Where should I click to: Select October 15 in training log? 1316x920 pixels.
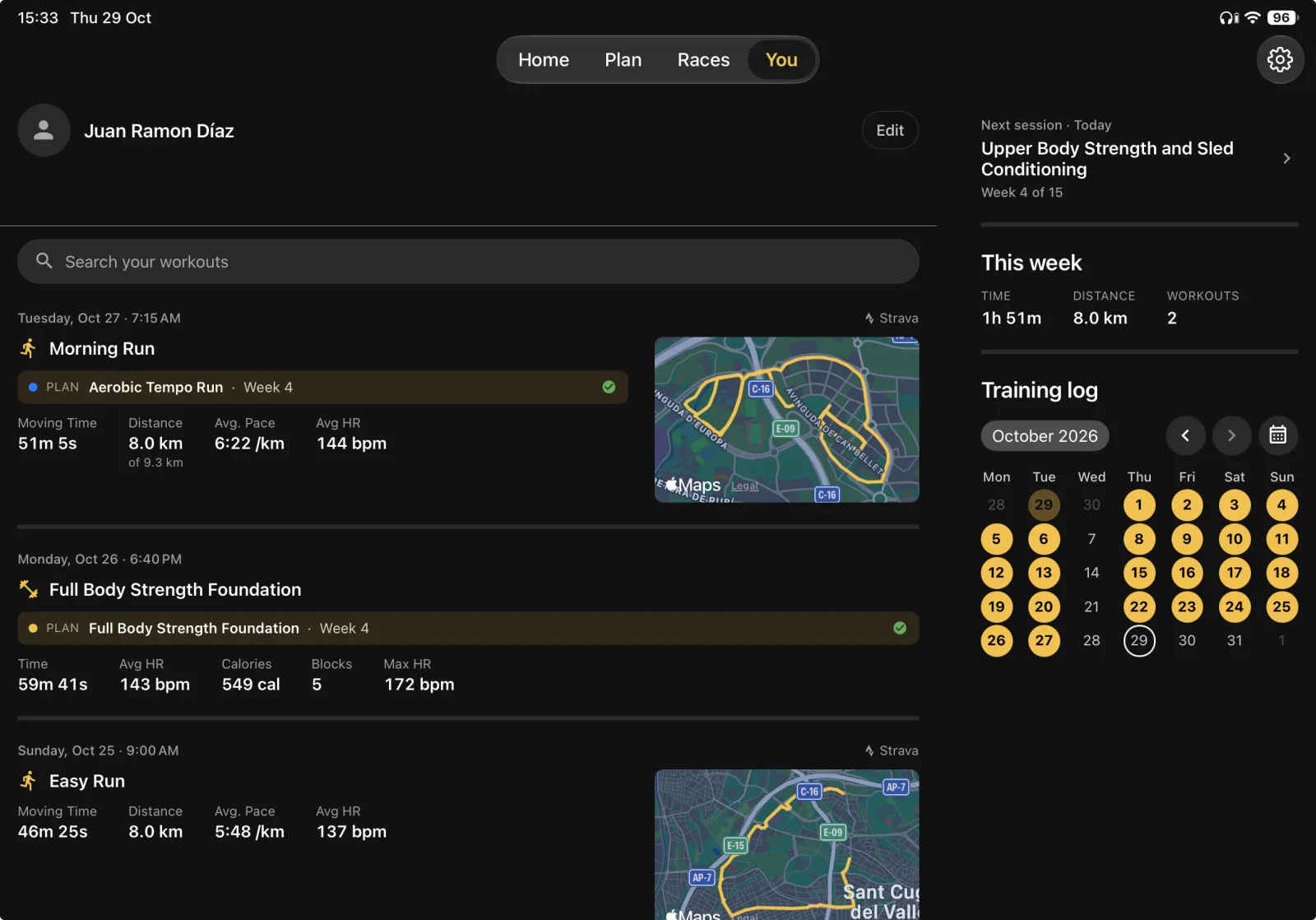pyautogui.click(x=1139, y=573)
